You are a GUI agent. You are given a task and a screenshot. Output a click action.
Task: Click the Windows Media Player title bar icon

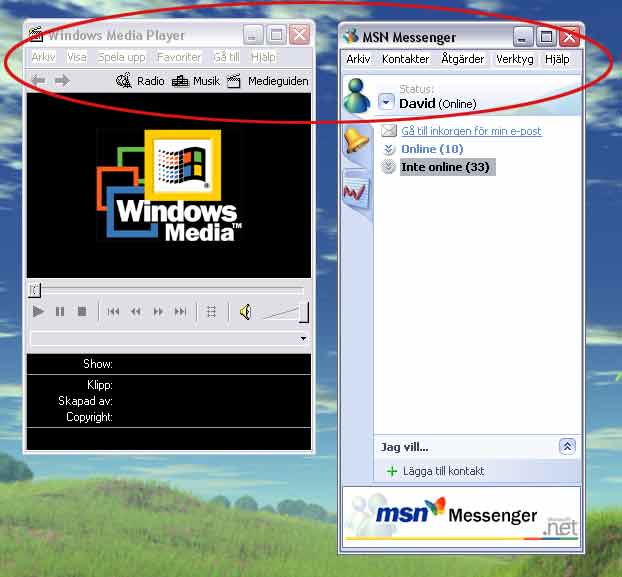pos(36,34)
